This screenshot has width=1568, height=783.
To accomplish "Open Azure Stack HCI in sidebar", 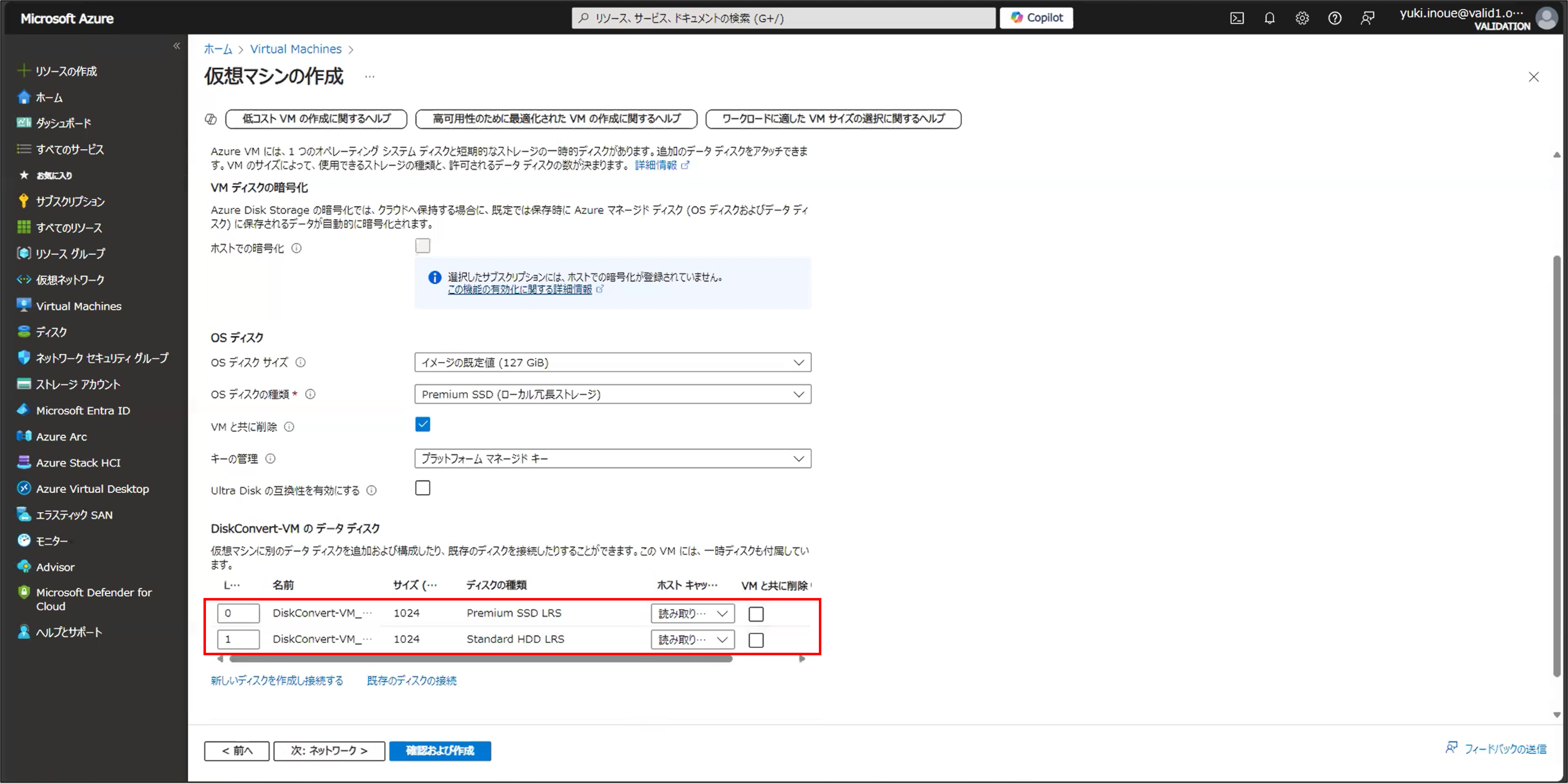I will coord(78,463).
